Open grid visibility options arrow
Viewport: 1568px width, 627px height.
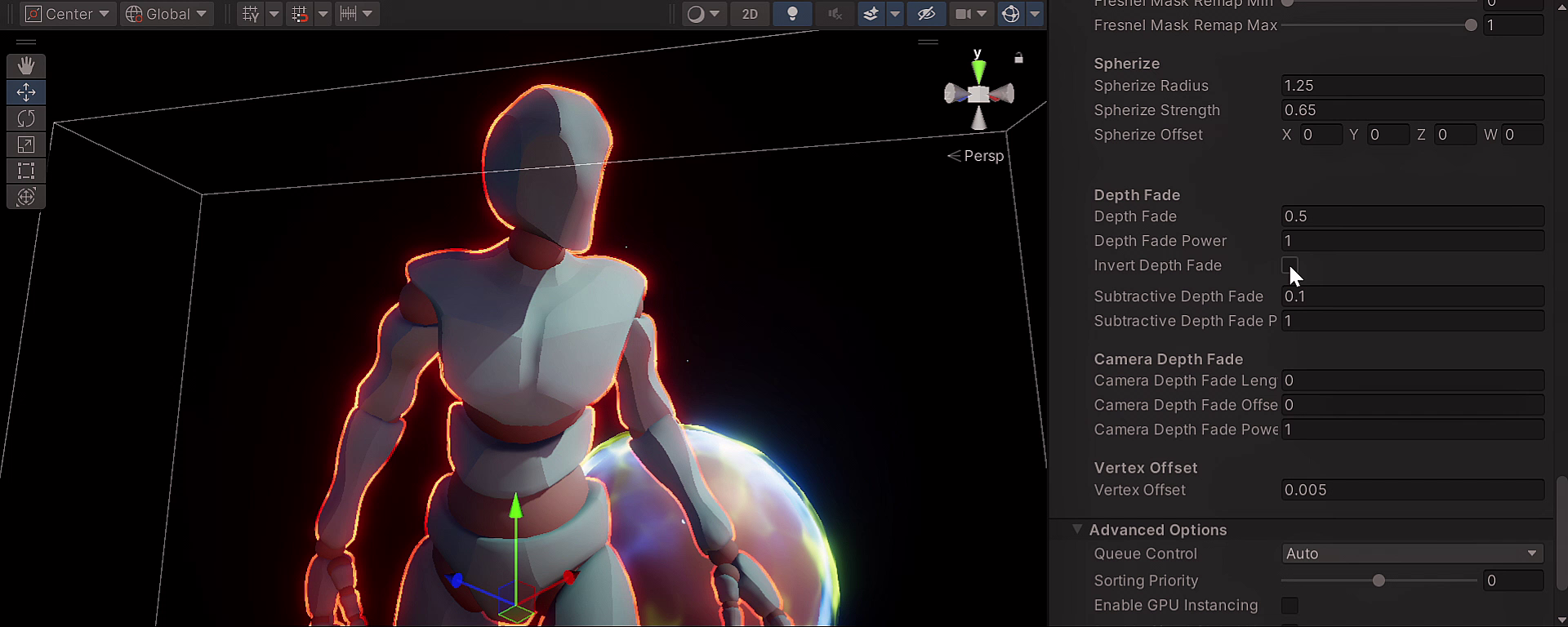(274, 14)
